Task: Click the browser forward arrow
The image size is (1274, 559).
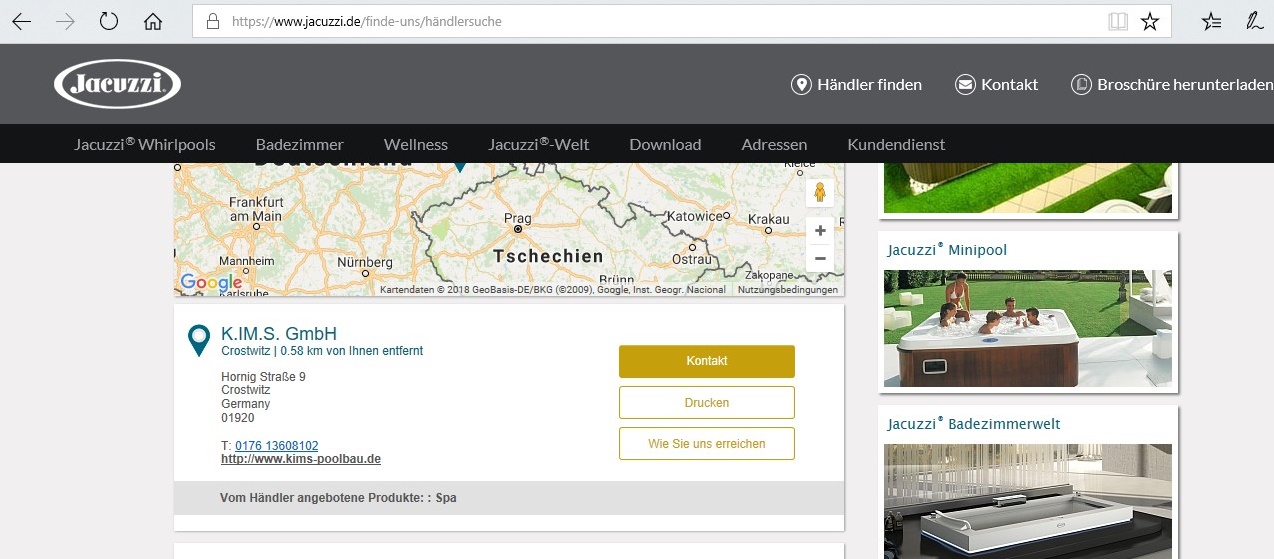Action: (x=66, y=21)
